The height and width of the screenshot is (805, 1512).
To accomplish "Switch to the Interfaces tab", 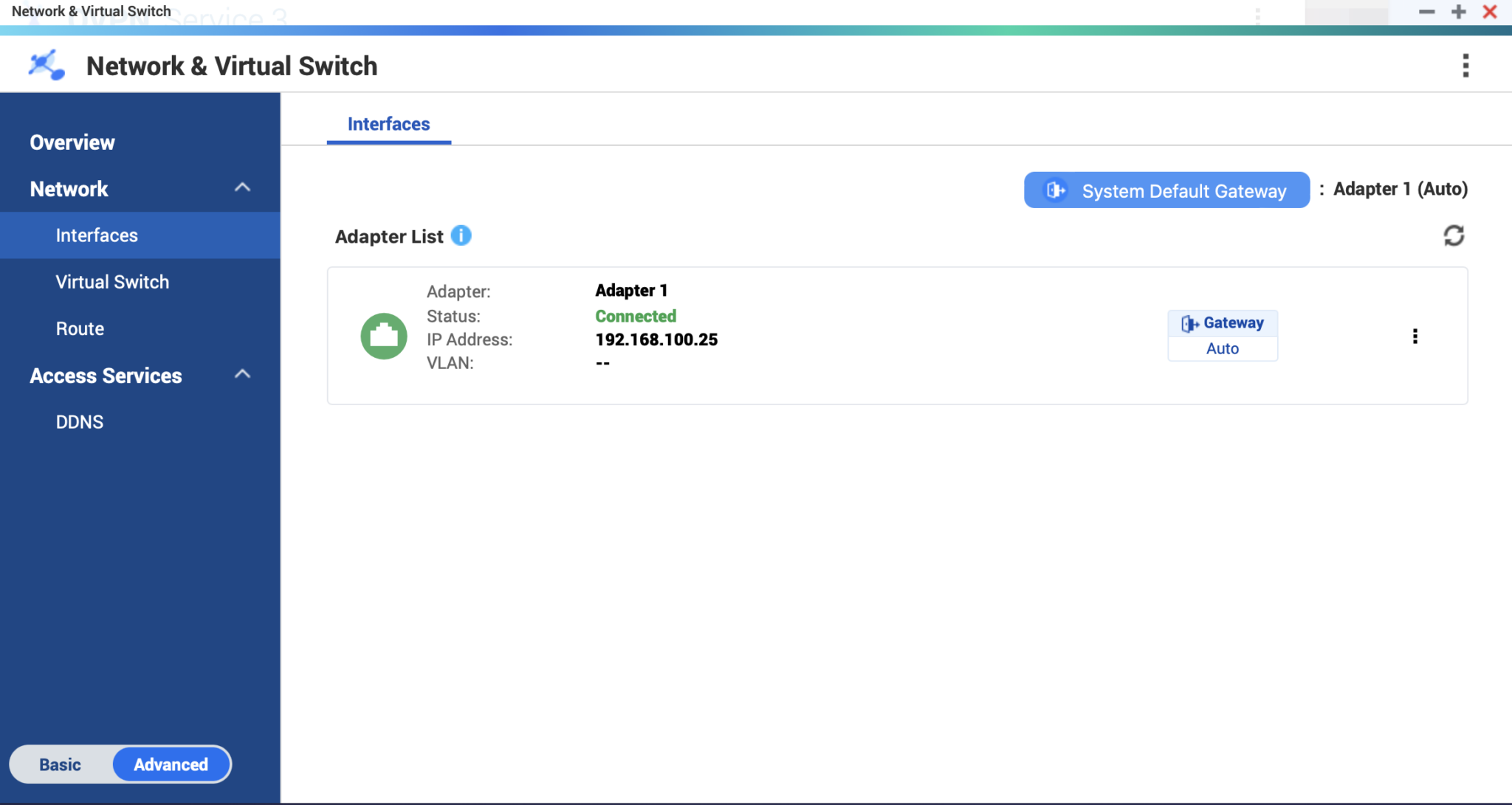I will click(388, 124).
